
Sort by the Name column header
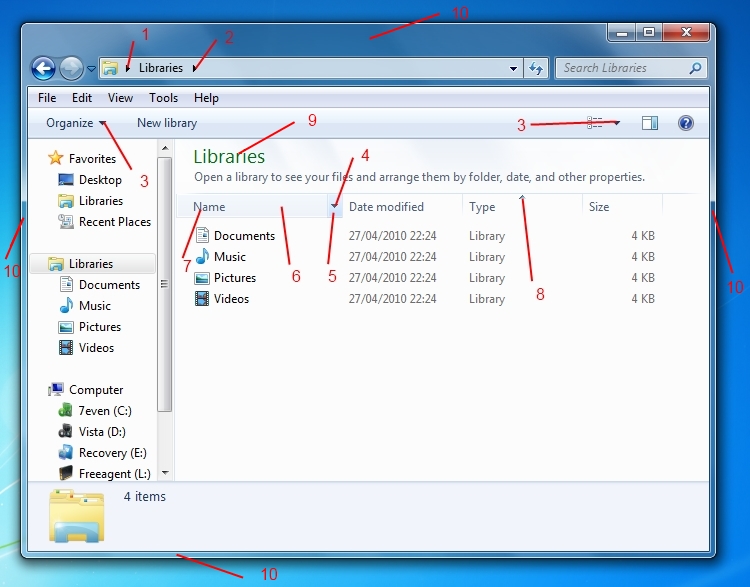pyautogui.click(x=252, y=207)
